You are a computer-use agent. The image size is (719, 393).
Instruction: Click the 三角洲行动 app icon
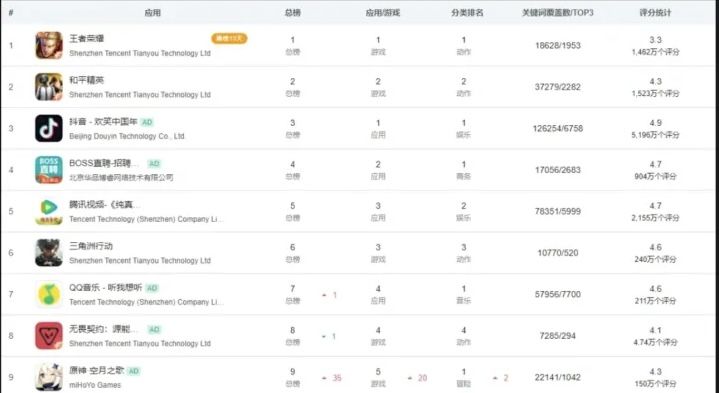pyautogui.click(x=49, y=253)
